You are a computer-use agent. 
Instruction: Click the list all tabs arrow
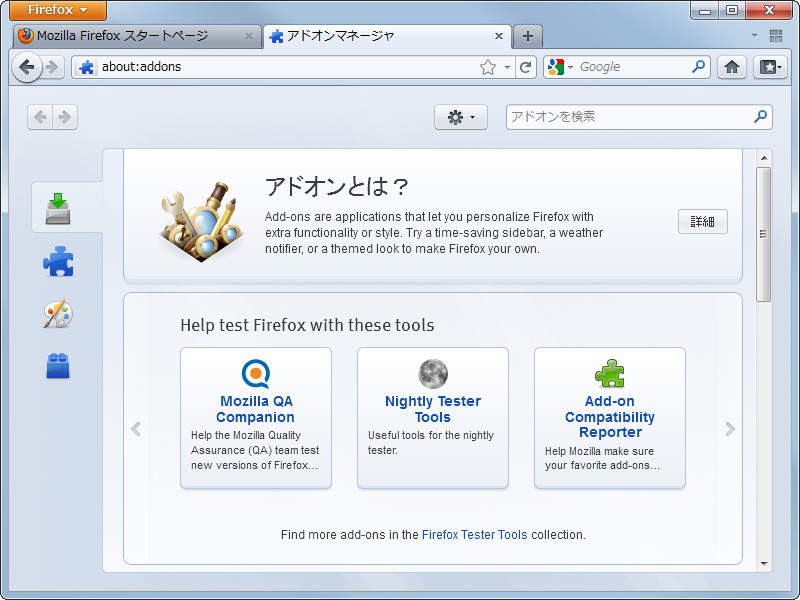[x=754, y=36]
